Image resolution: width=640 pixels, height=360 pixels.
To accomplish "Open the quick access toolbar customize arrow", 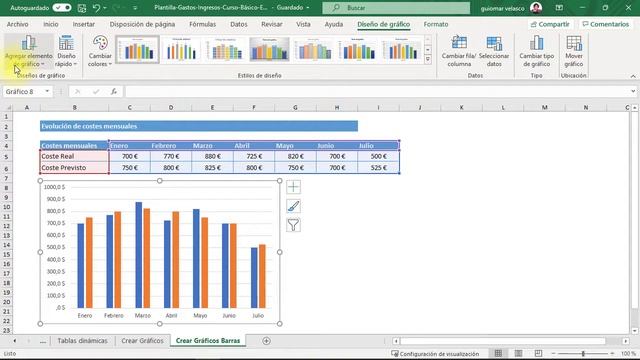I will pos(135,8).
